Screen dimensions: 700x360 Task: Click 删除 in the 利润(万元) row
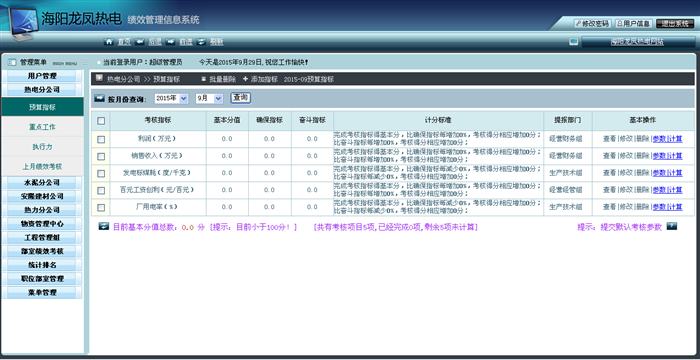coord(643,139)
